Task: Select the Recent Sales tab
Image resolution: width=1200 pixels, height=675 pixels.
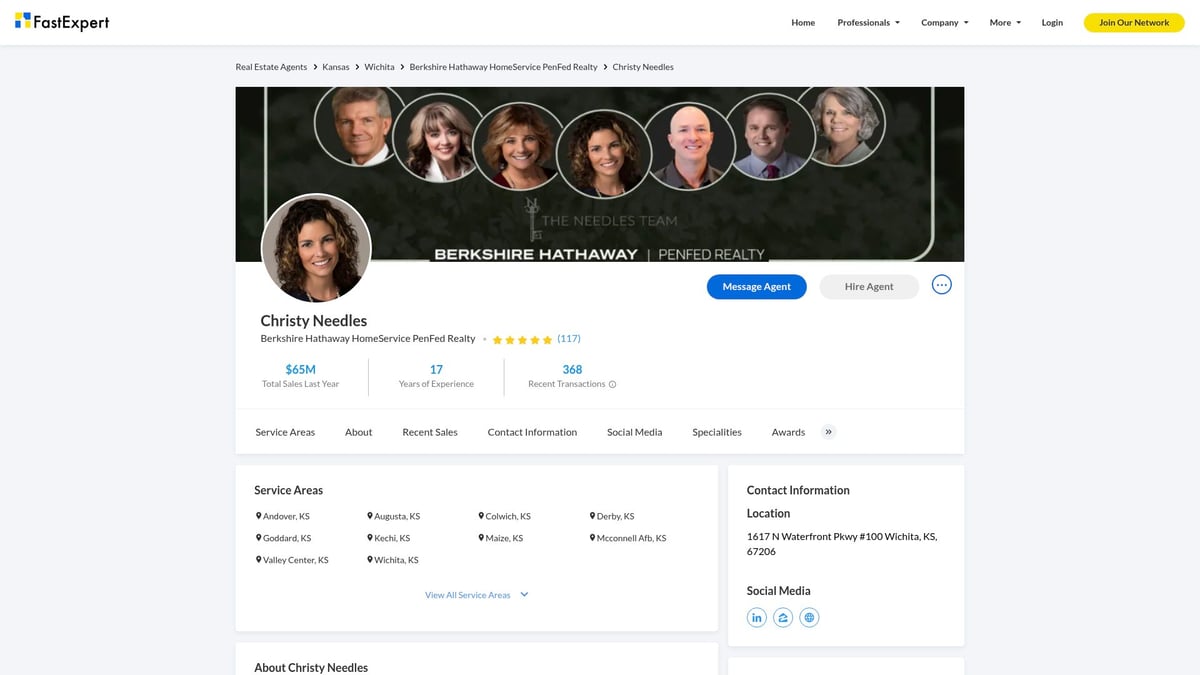Action: coord(429,431)
